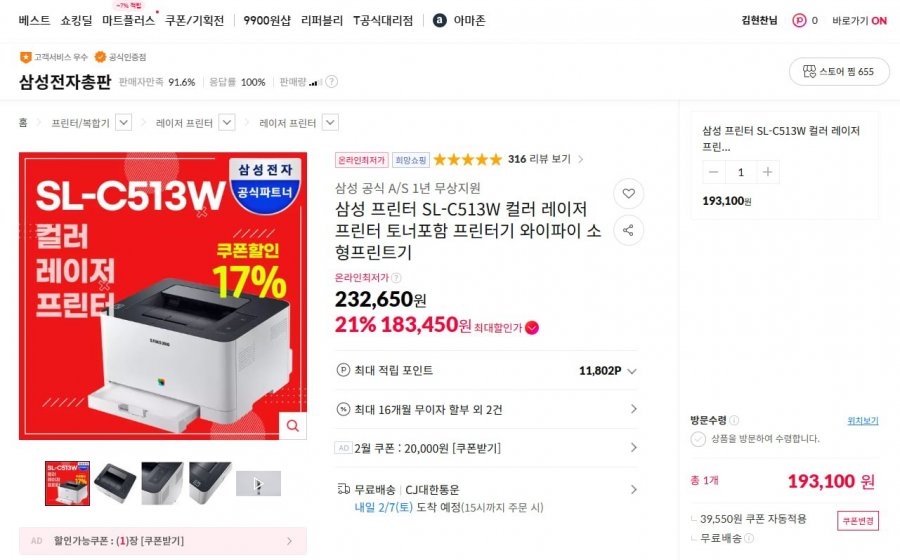Click the heart wishlist icon

[628, 193]
